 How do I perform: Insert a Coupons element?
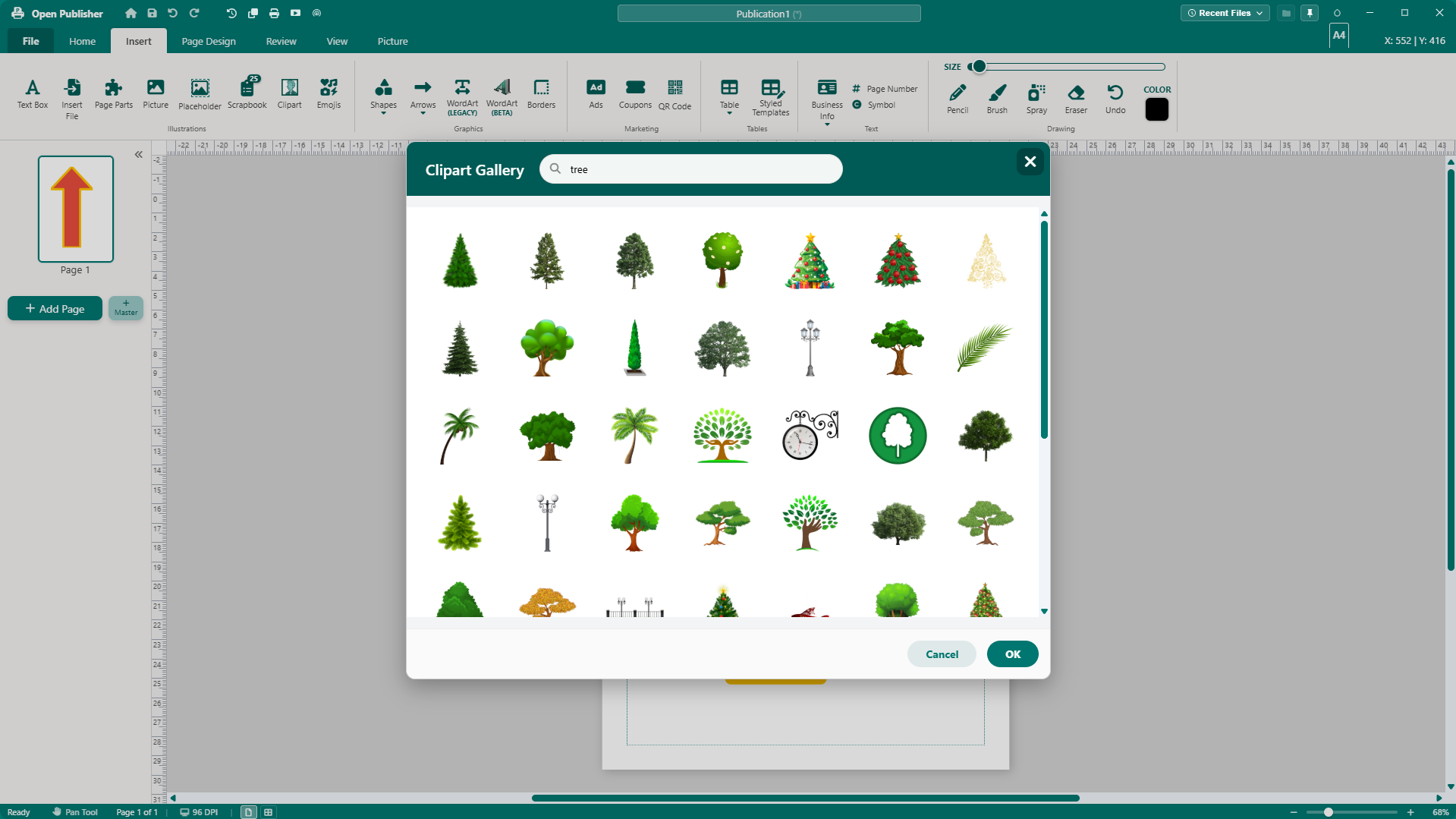(635, 94)
